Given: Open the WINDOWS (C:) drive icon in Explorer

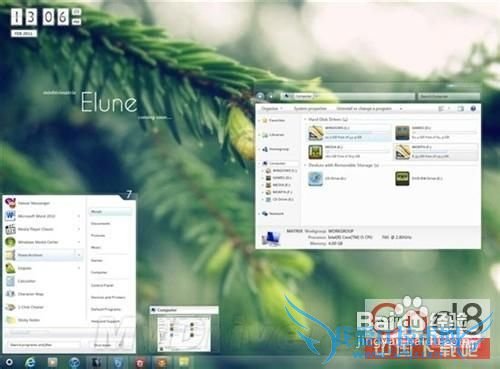Looking at the screenshot, I should [x=315, y=132].
